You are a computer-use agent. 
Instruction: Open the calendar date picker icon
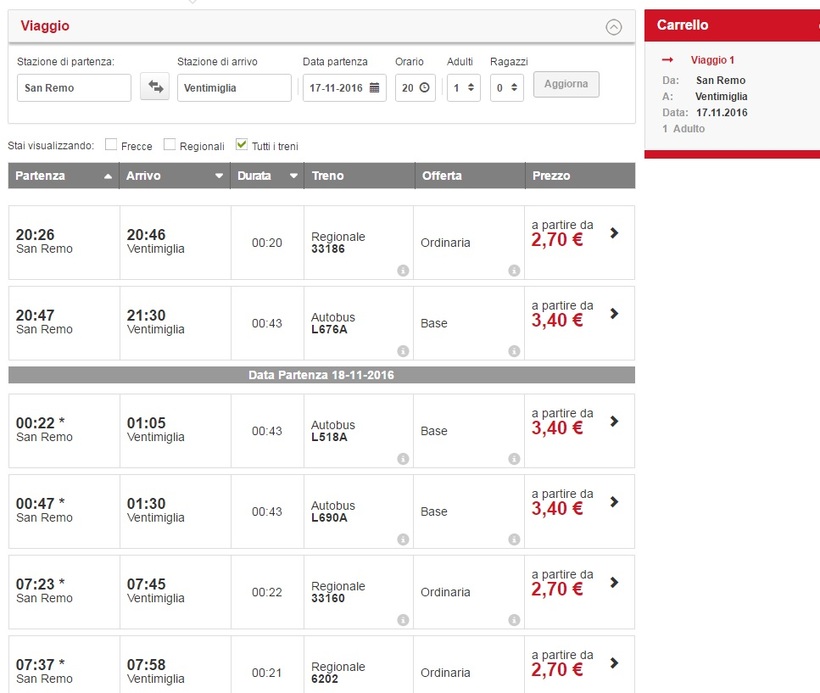375,88
